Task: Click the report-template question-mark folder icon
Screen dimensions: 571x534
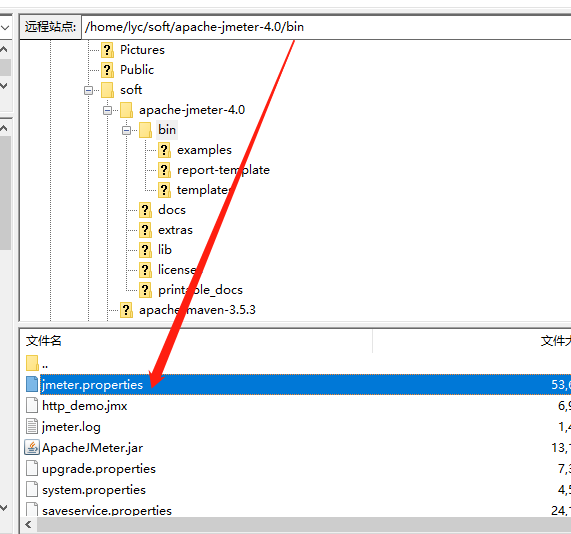Action: tap(164, 170)
